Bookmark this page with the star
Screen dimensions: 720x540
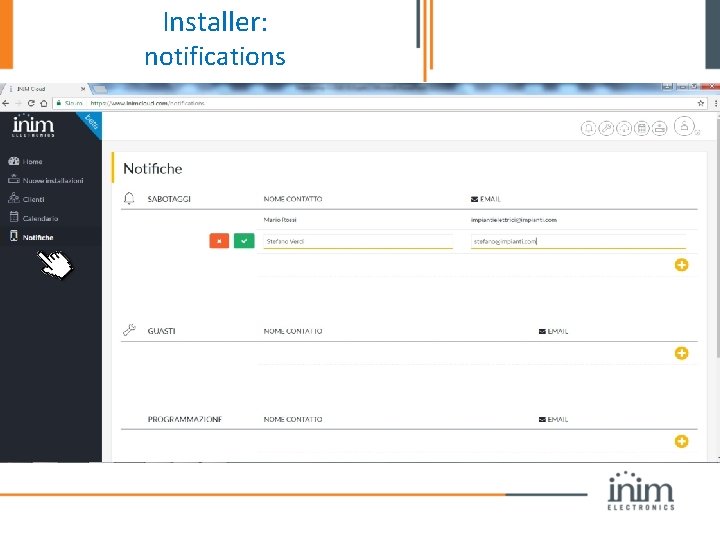click(x=701, y=103)
